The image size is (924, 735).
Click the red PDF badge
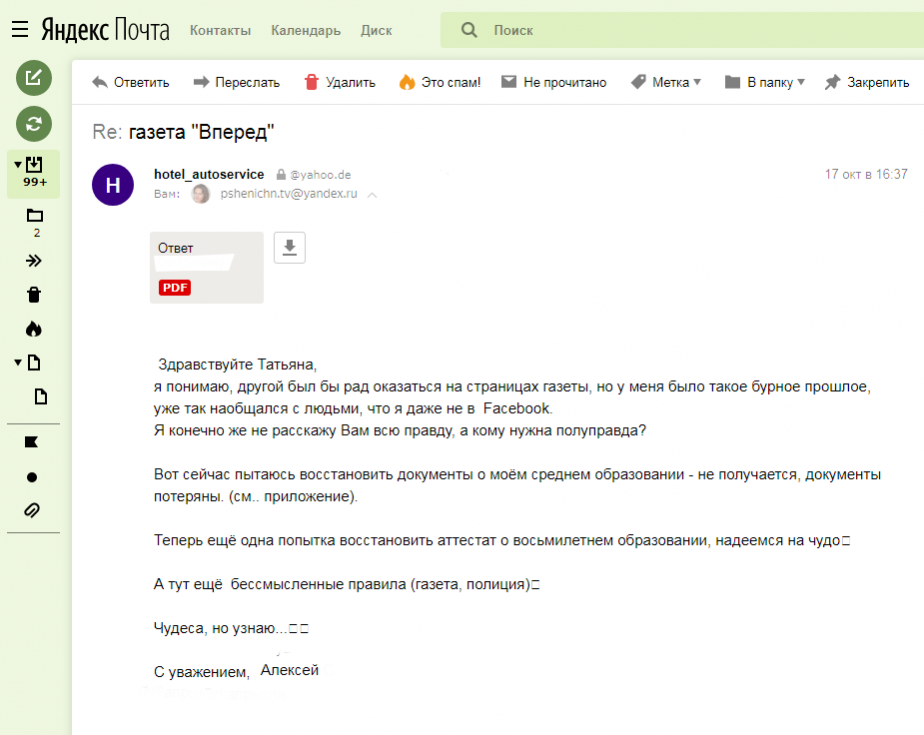174,288
